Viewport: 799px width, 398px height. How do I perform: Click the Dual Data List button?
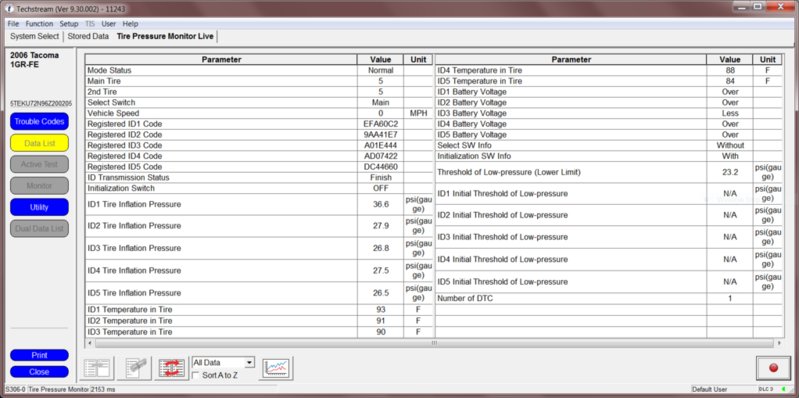pyautogui.click(x=39, y=229)
